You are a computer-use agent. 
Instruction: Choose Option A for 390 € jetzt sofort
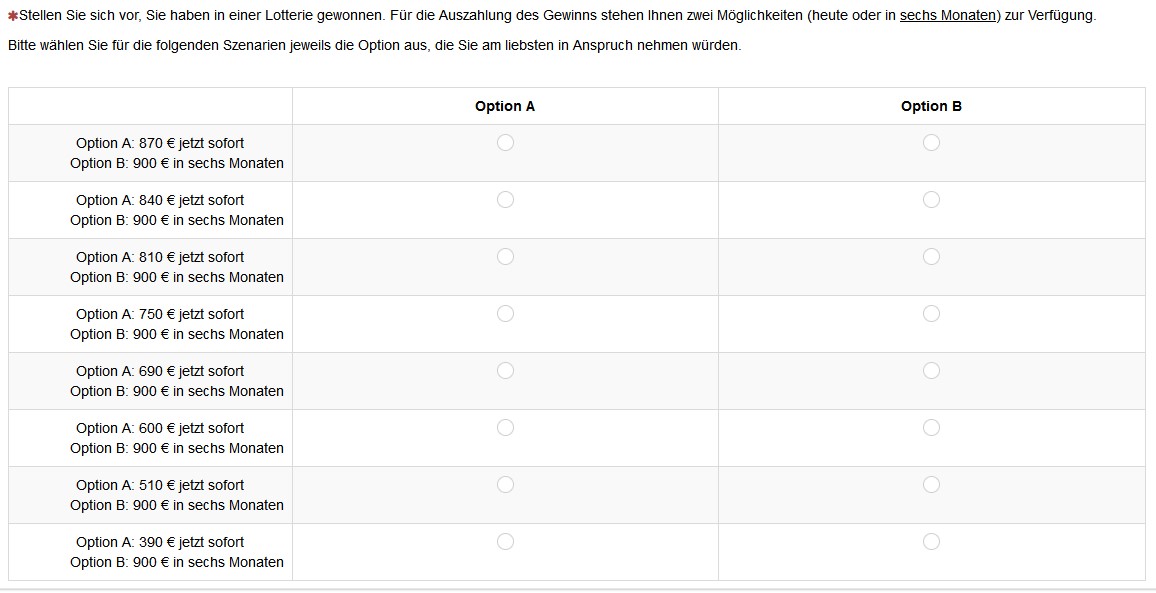tap(505, 542)
